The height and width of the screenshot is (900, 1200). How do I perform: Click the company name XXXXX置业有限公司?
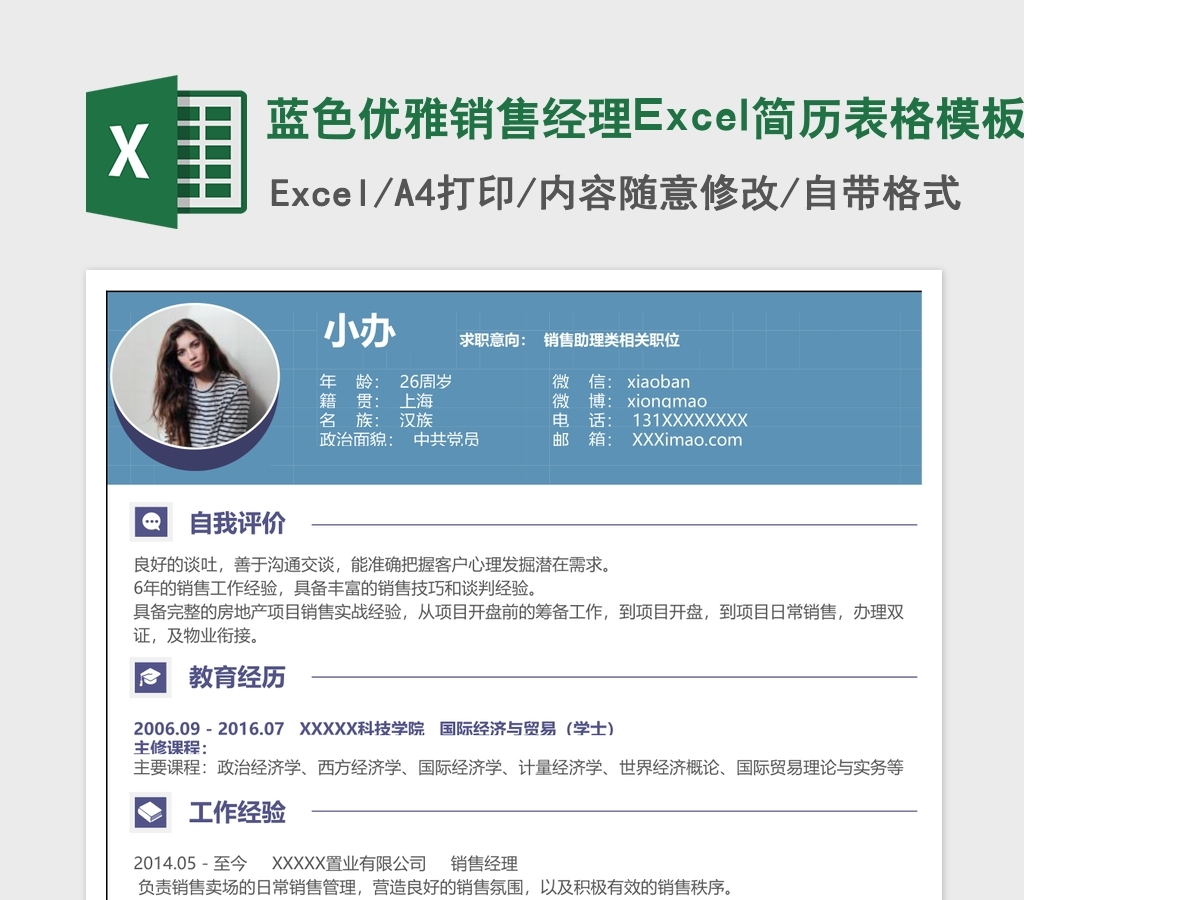click(x=349, y=863)
